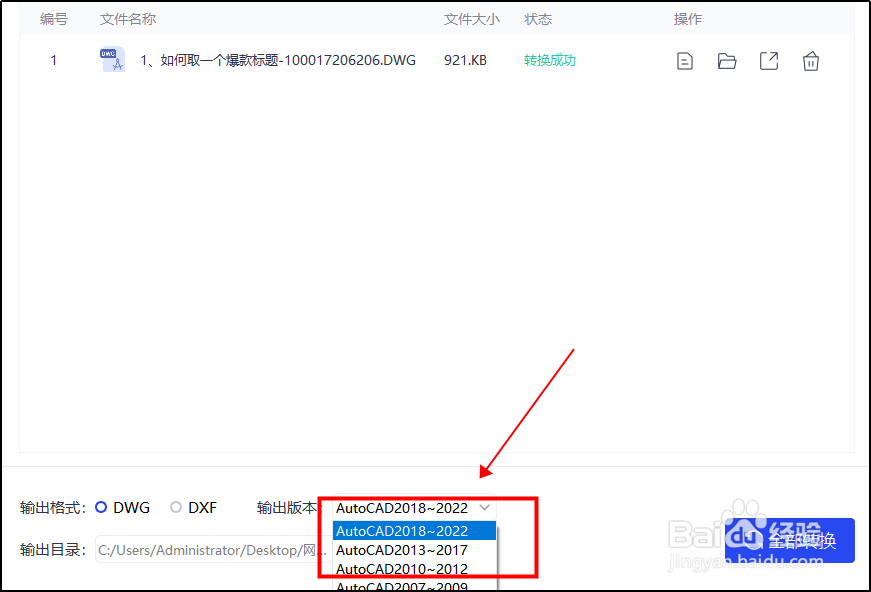The width and height of the screenshot is (871, 592).
Task: Click the 921.KB file size cell
Action: tap(465, 60)
